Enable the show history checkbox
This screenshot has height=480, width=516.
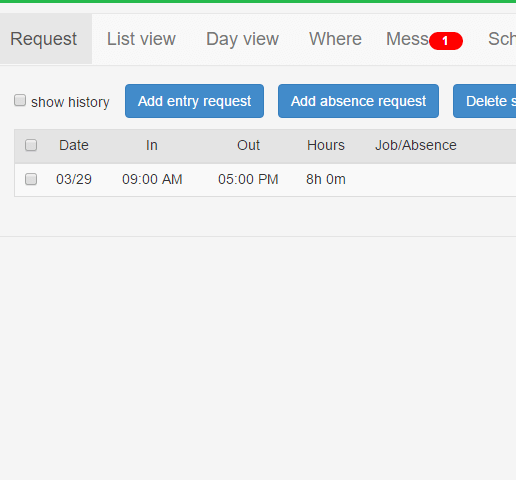[x=20, y=100]
